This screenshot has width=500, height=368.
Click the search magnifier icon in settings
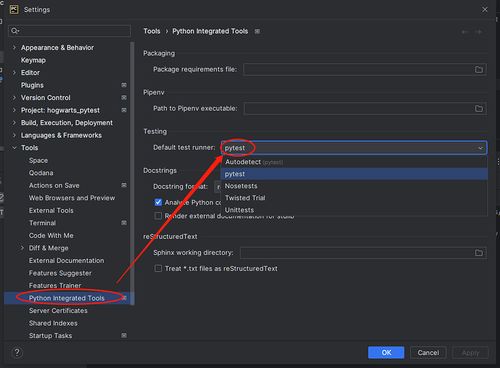coord(15,31)
